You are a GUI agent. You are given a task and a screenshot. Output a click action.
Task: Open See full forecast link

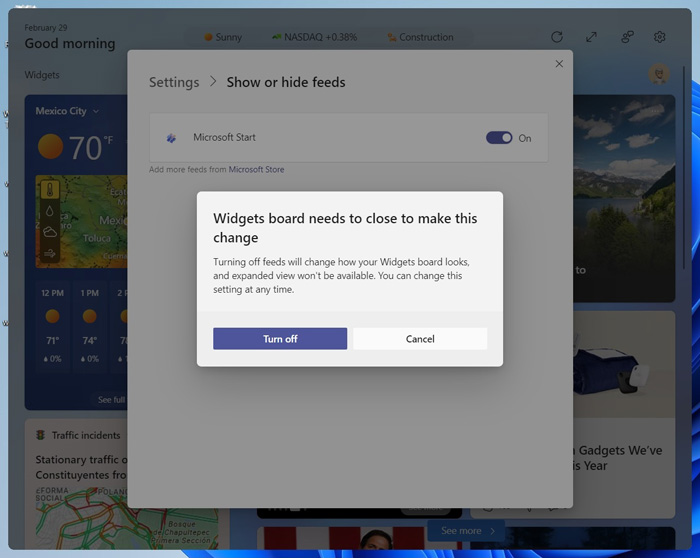point(112,400)
